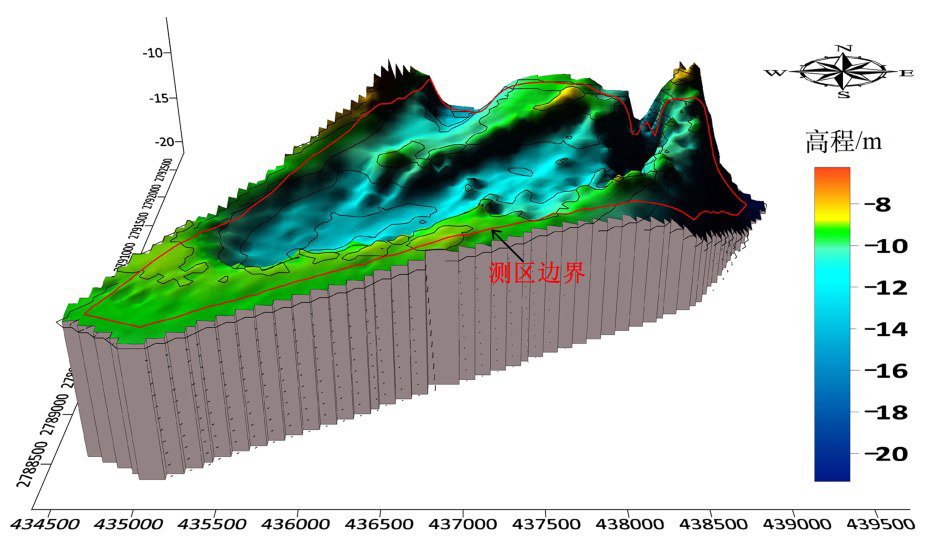Click the W letter on the compass
Viewport: 935px width, 538px height.
pyautogui.click(x=774, y=73)
